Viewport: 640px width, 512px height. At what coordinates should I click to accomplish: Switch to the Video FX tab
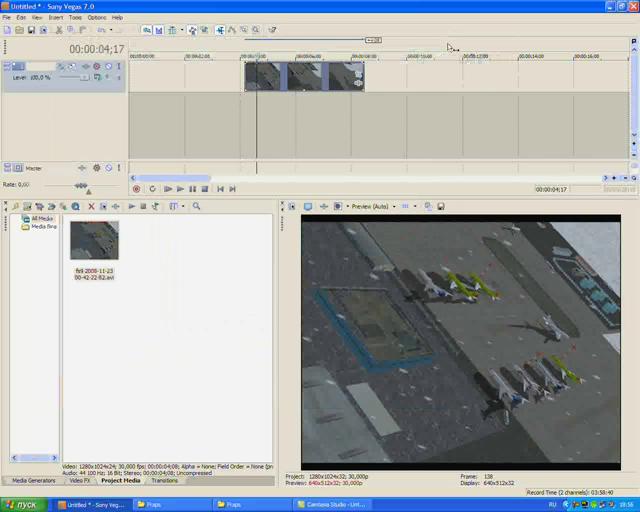80,481
